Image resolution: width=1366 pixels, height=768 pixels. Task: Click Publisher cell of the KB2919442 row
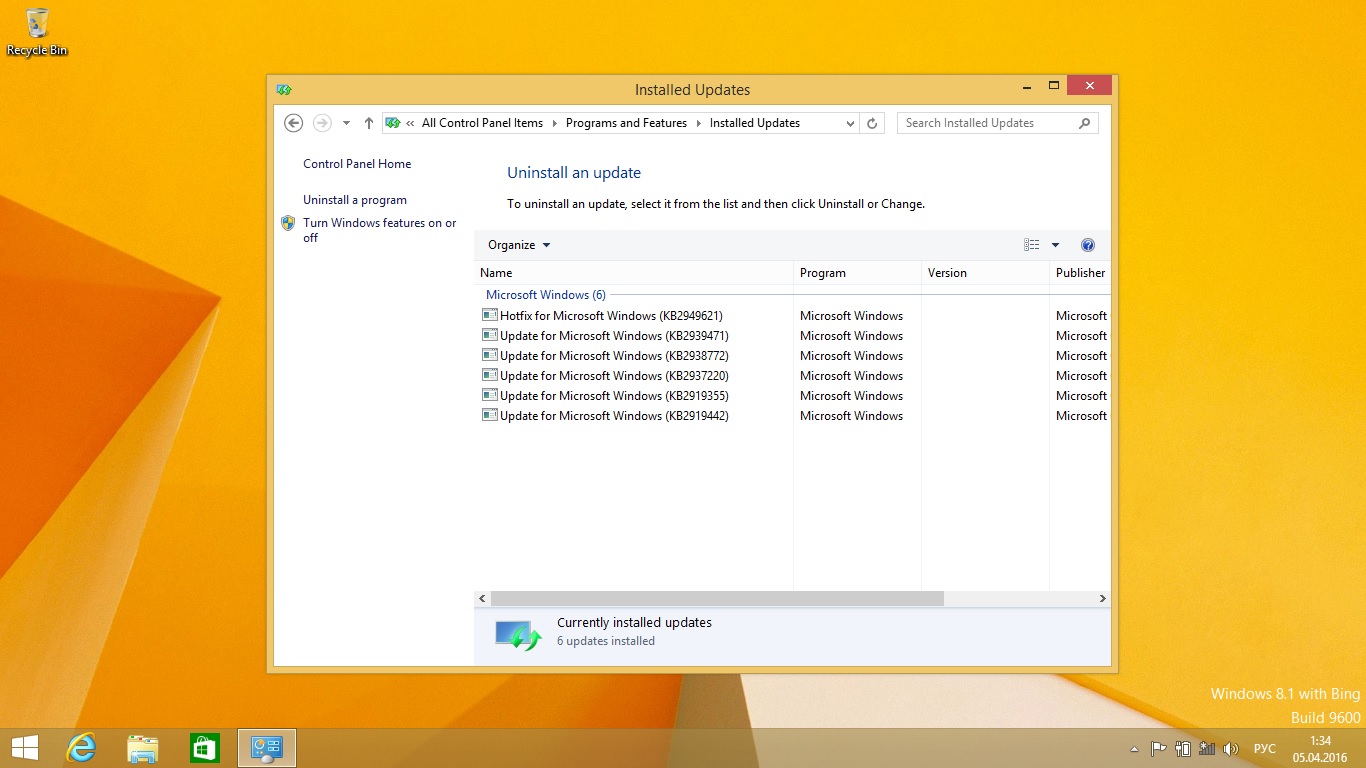[1081, 416]
